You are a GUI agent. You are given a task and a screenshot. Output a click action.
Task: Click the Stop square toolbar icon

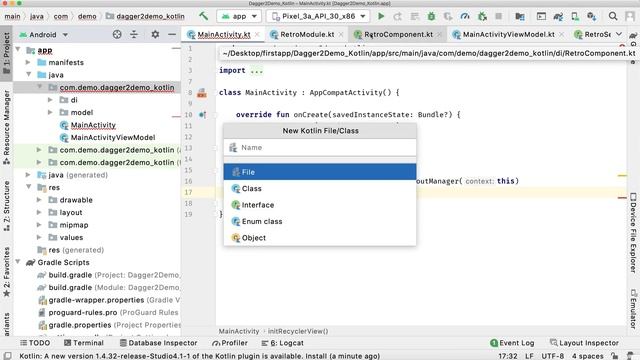(x=498, y=16)
